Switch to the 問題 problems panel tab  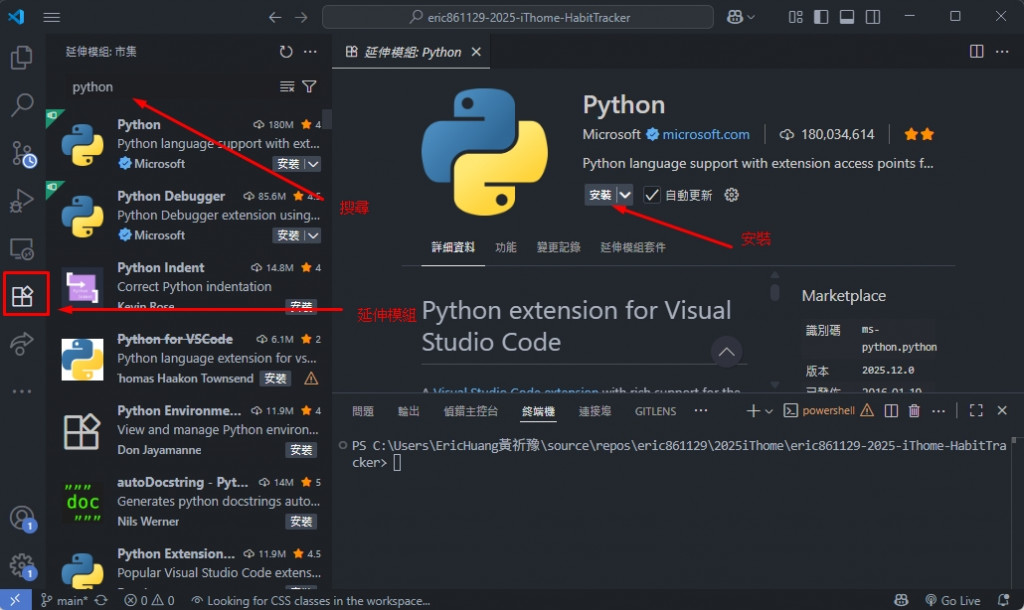click(x=363, y=411)
